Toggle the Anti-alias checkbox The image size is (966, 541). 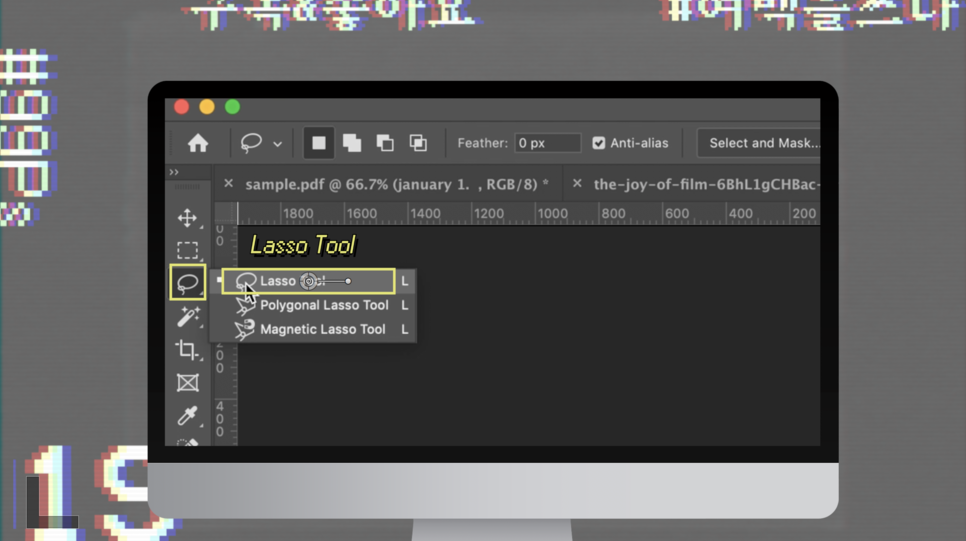(598, 143)
